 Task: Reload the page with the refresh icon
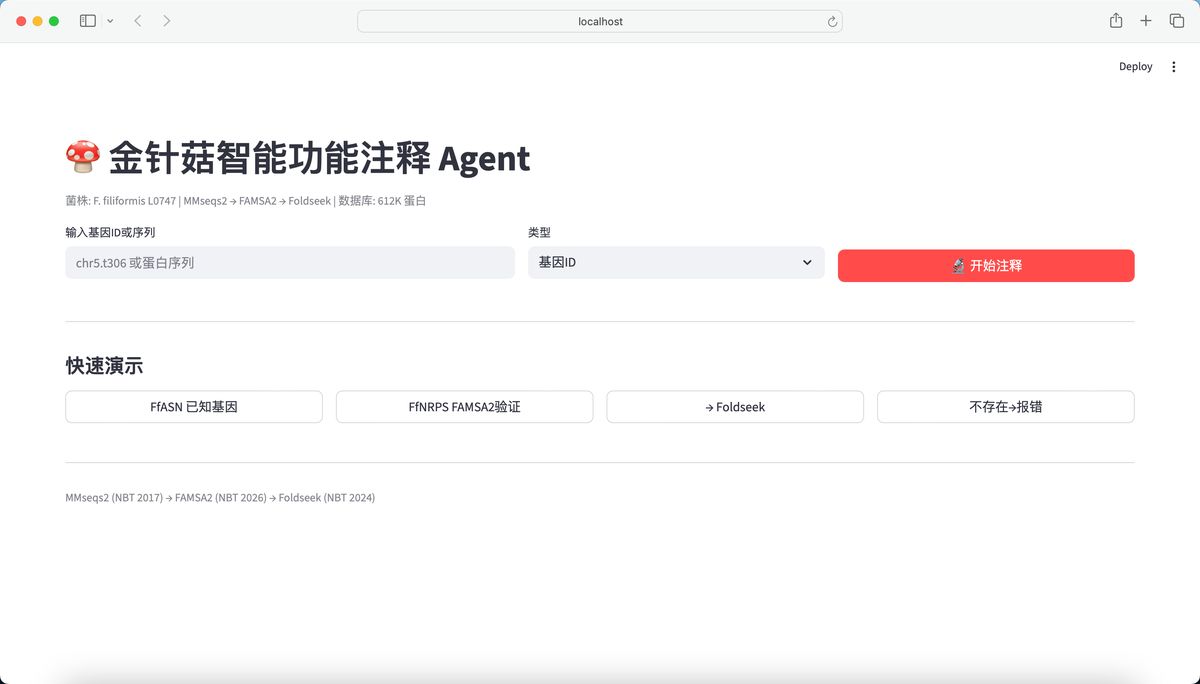(832, 21)
